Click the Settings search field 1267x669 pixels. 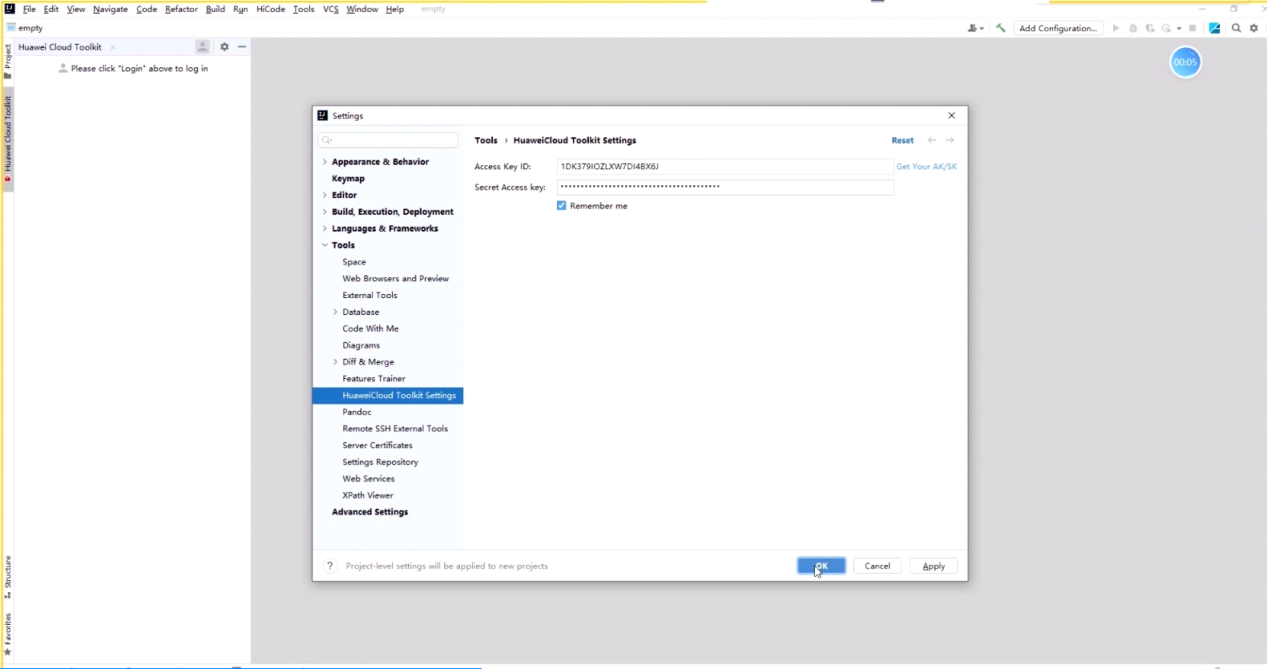[388, 140]
